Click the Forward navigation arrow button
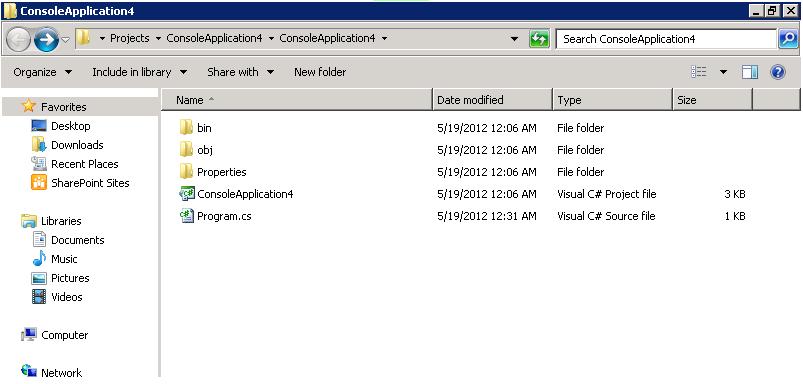 [x=46, y=39]
